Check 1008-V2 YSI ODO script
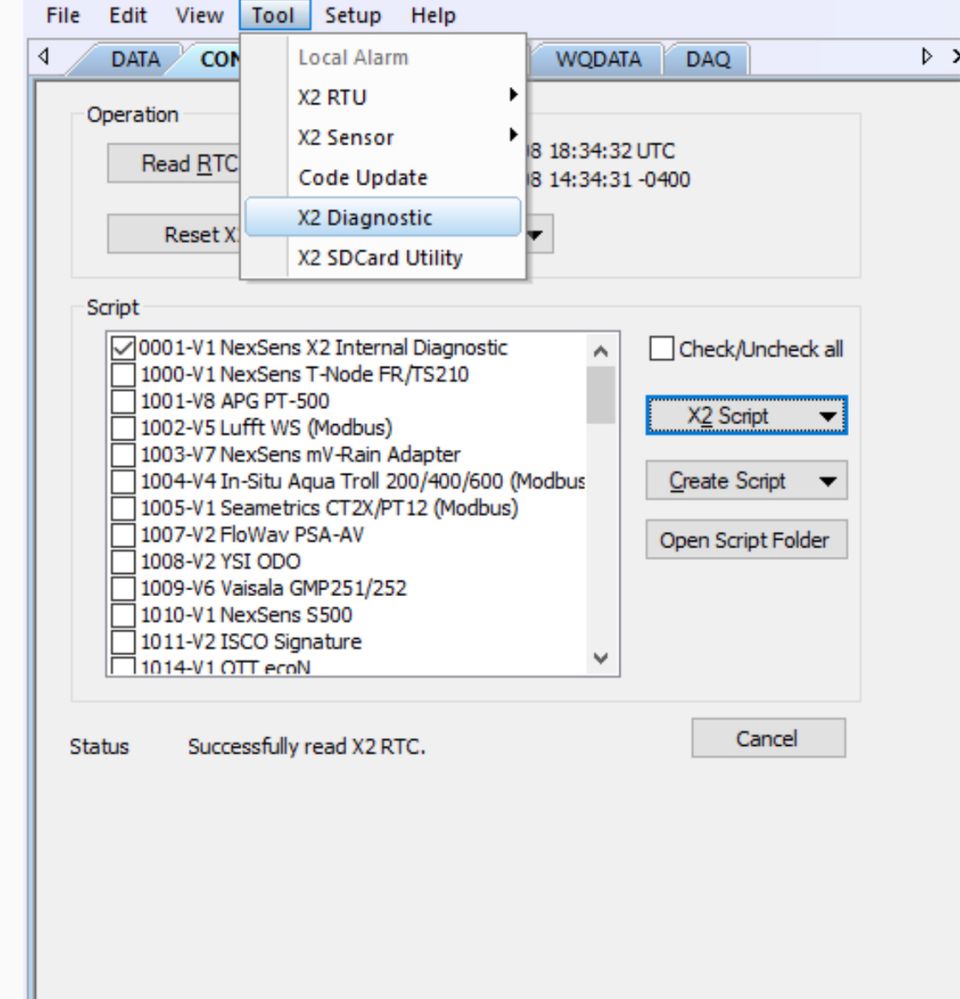Viewport: 960px width, 999px height. (122, 562)
